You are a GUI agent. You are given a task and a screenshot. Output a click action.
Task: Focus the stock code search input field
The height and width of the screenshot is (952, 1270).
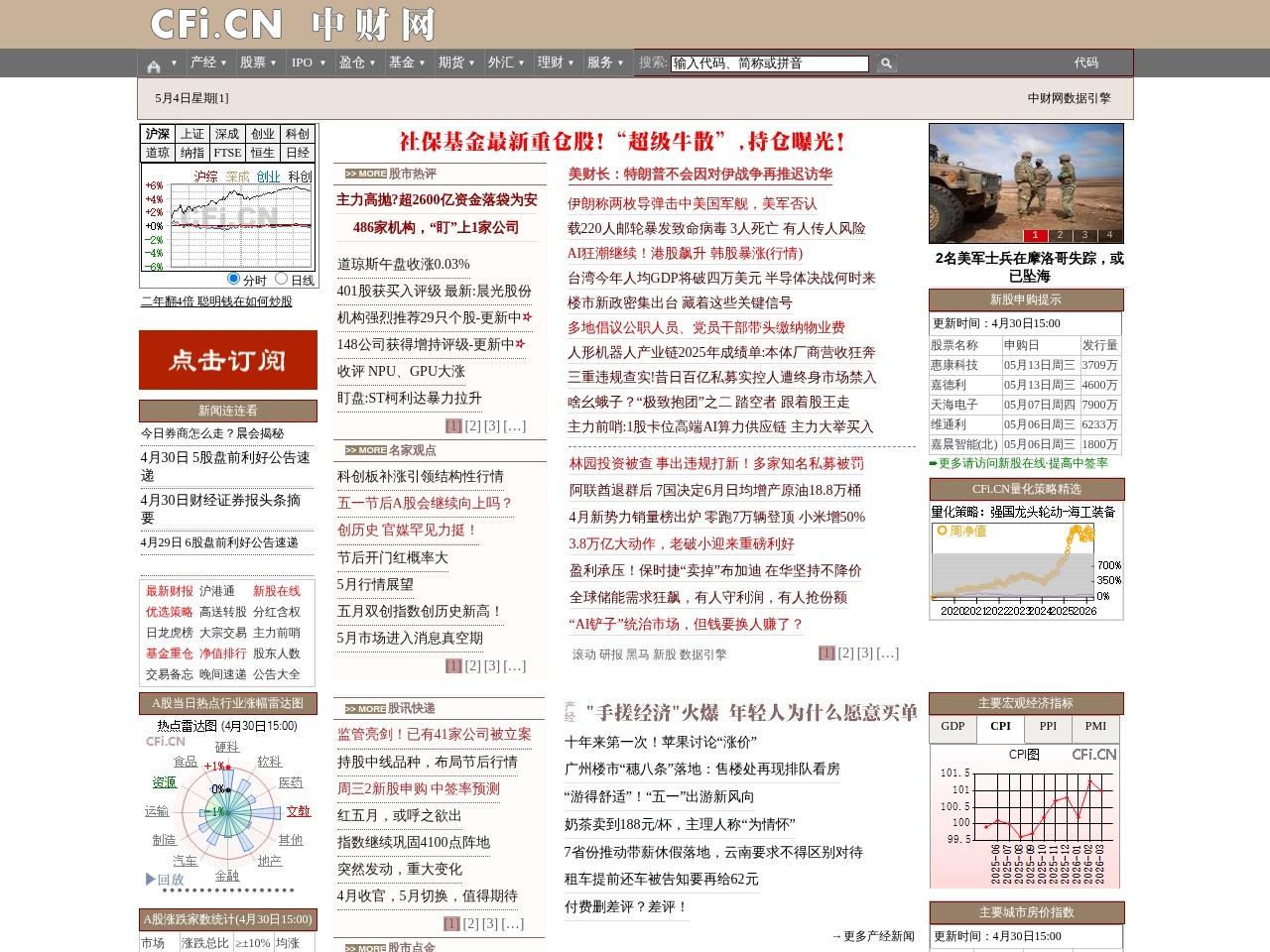point(770,63)
